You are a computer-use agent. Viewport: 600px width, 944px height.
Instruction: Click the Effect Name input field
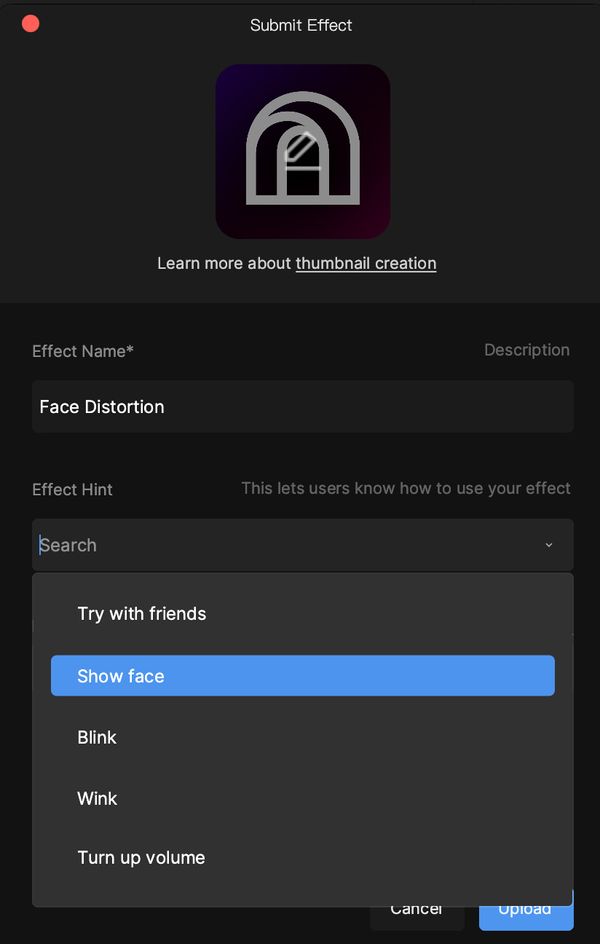(x=300, y=406)
